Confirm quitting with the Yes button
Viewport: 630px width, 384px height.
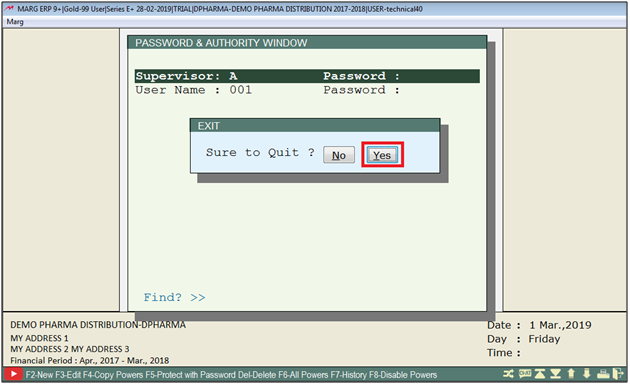(382, 155)
